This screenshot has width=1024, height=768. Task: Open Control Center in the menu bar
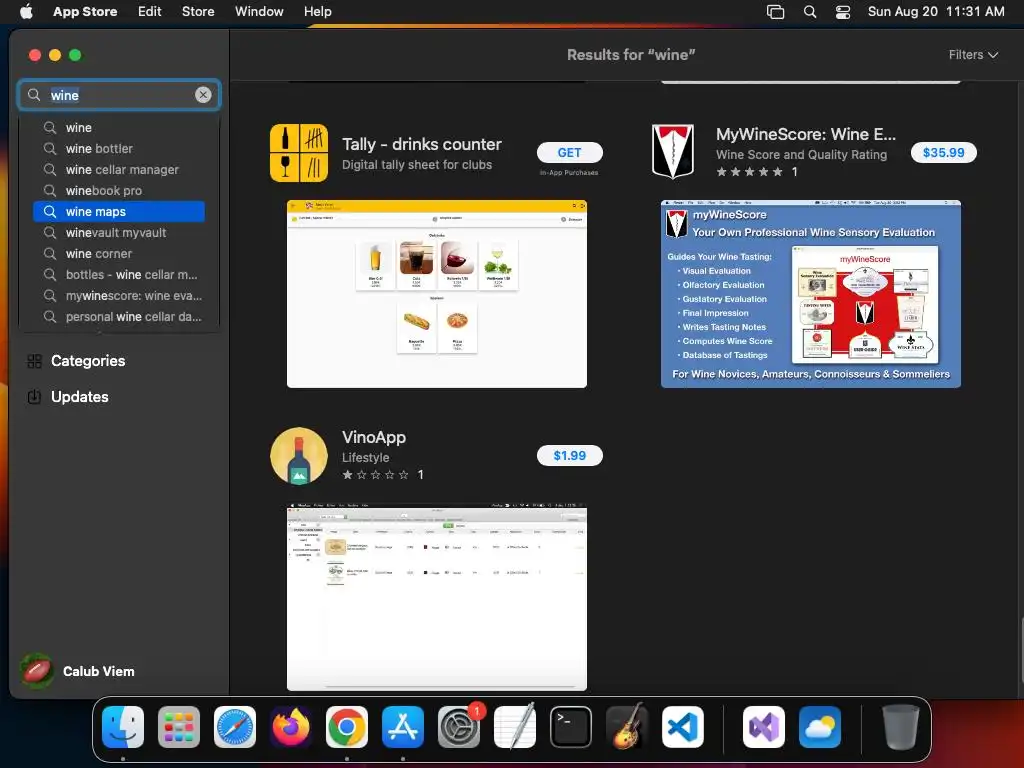point(843,12)
